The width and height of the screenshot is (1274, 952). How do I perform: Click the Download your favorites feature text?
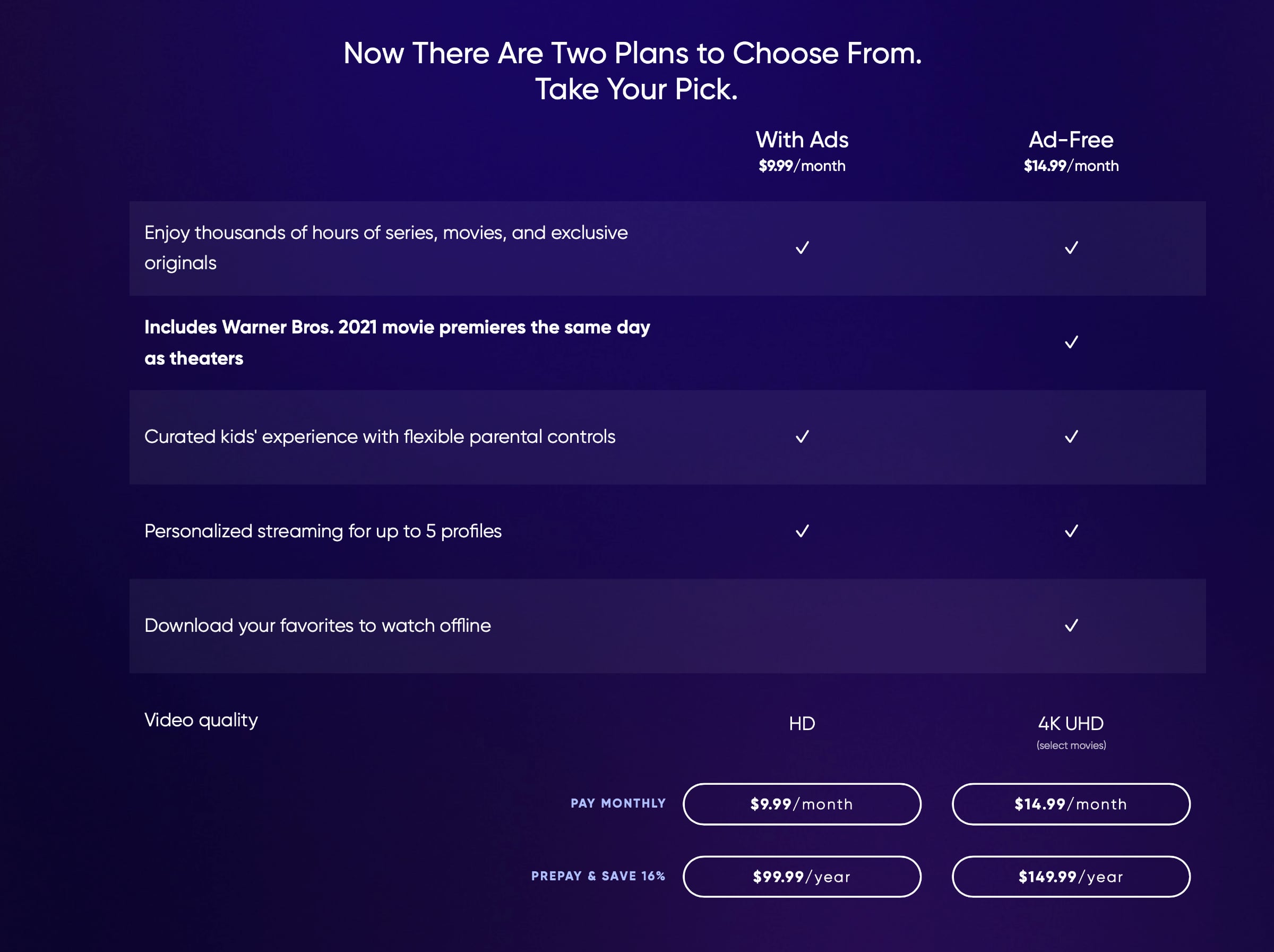(x=317, y=625)
